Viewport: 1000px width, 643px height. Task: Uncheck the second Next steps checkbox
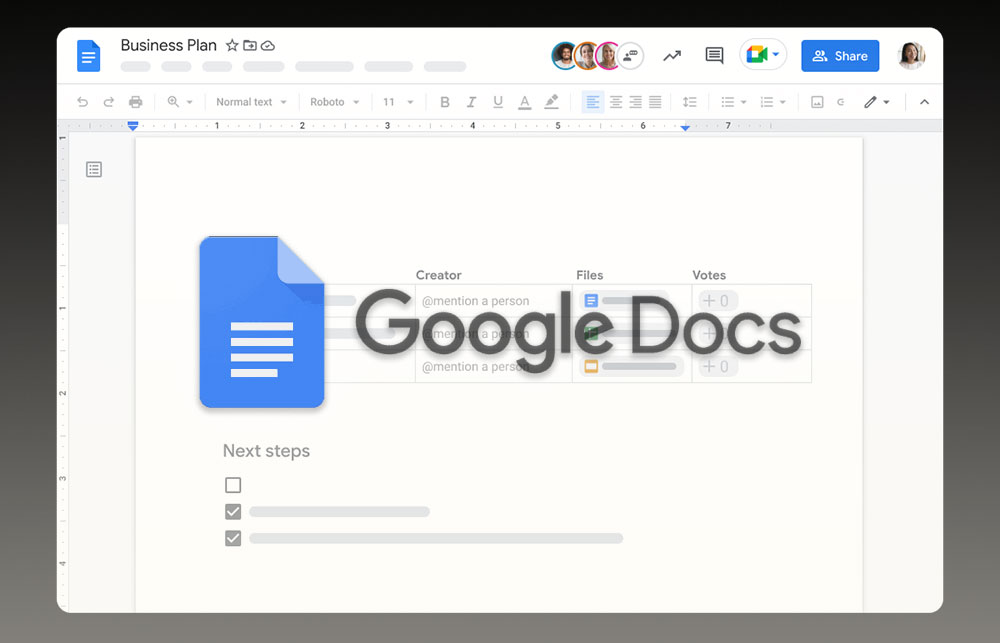233,512
